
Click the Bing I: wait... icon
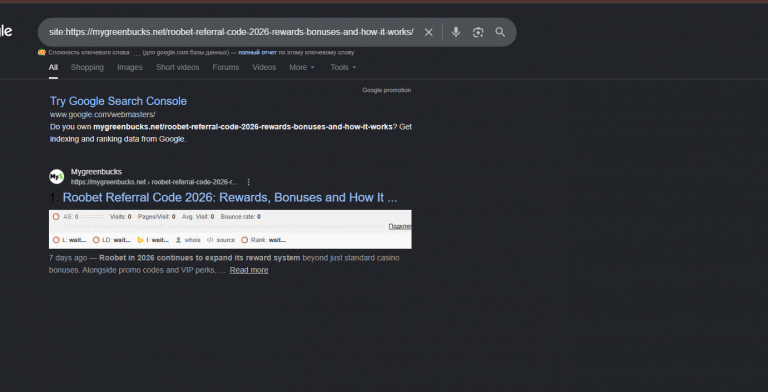[x=141, y=240]
